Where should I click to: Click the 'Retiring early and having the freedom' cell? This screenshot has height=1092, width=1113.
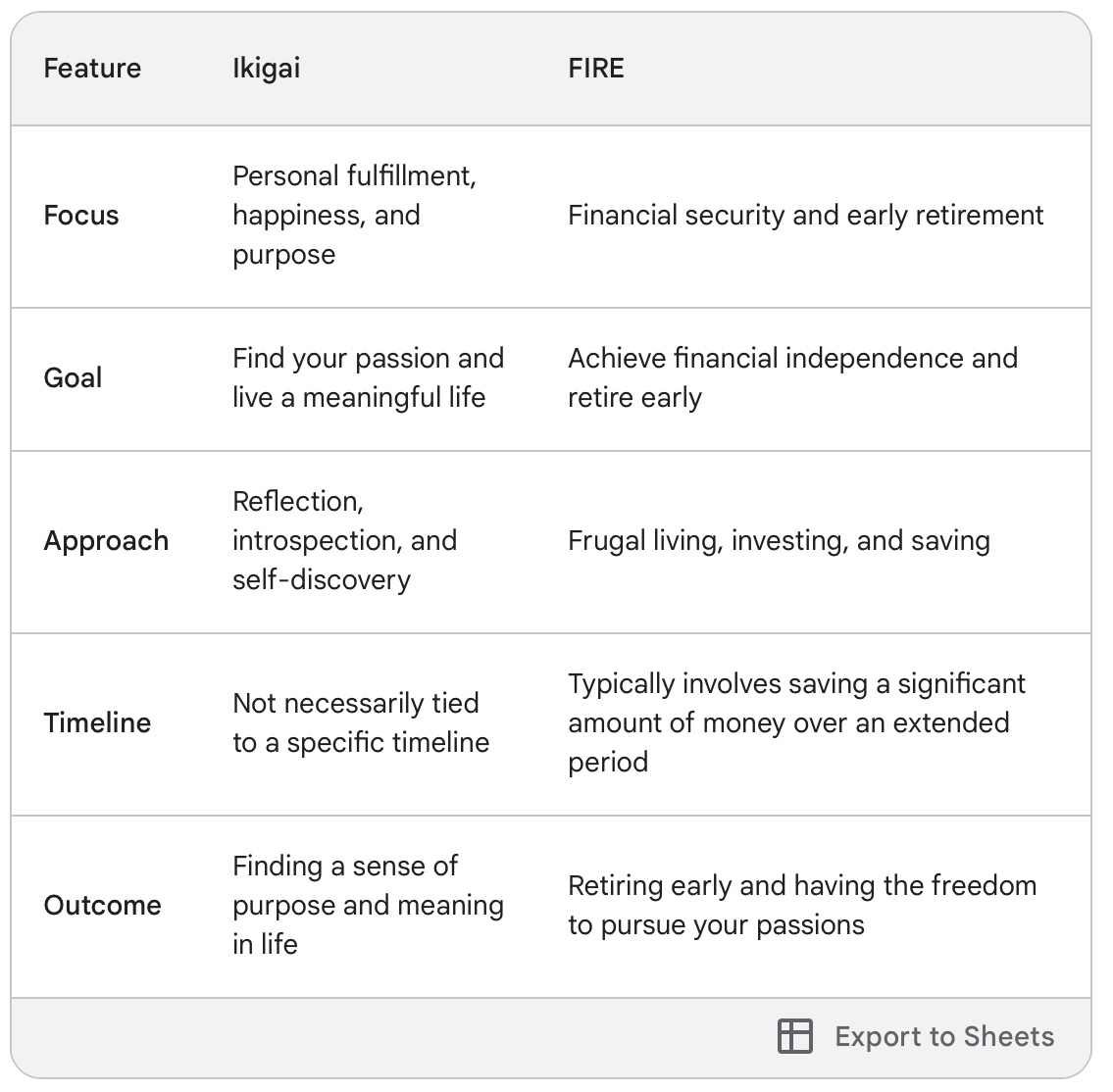[801, 905]
